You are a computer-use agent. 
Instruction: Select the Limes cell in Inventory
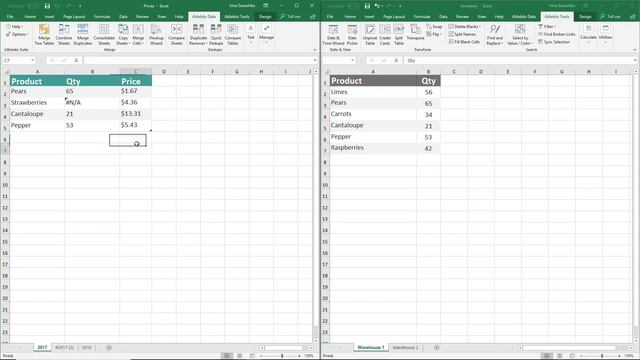tap(373, 92)
